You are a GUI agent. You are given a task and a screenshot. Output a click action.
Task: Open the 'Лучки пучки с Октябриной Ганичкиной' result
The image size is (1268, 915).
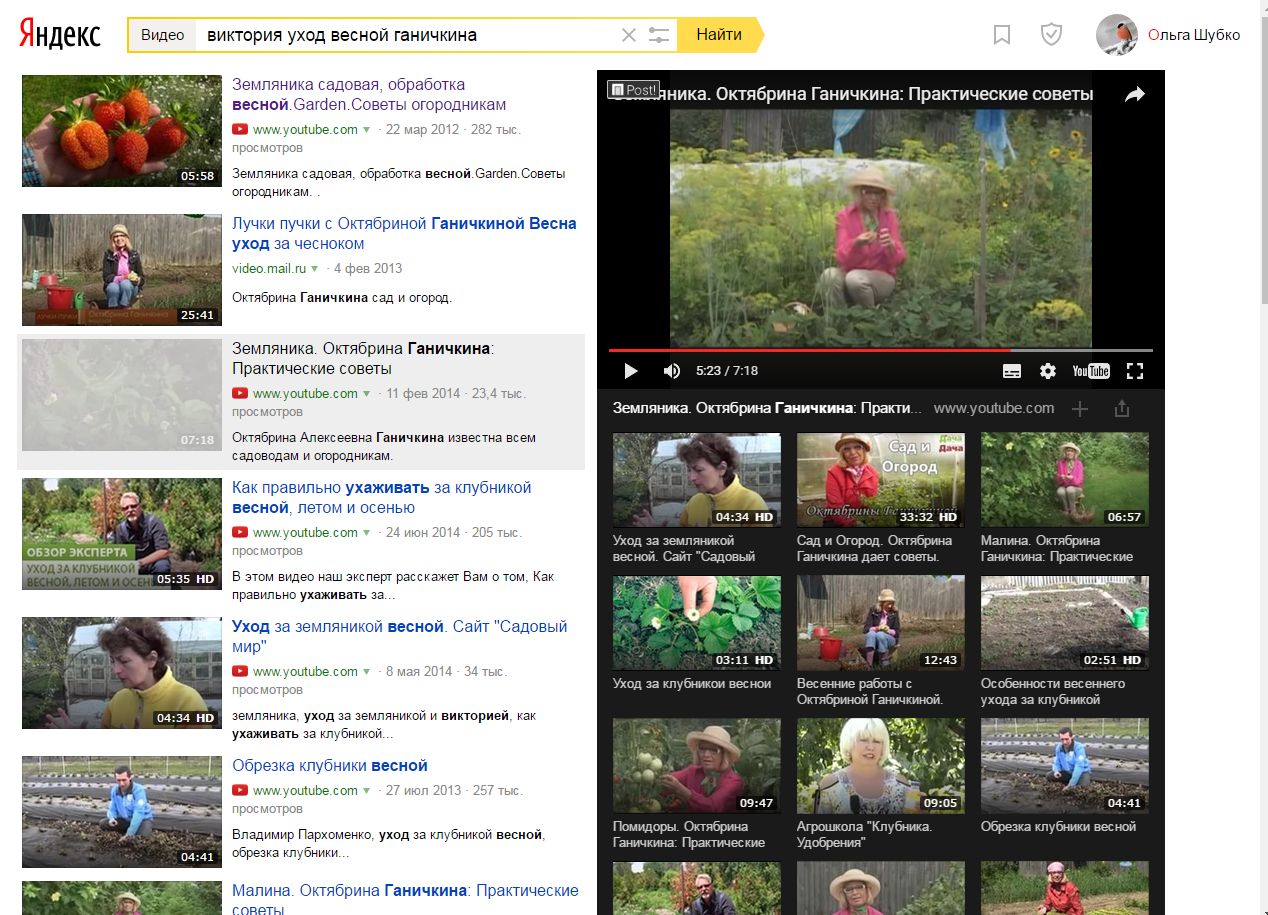pyautogui.click(x=404, y=233)
